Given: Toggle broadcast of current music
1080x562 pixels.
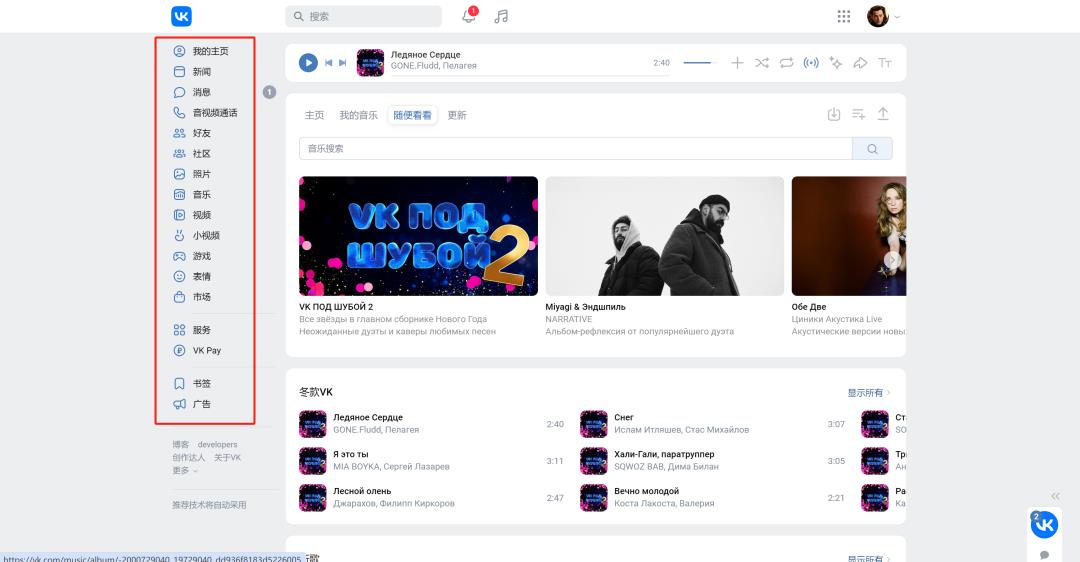Looking at the screenshot, I should [x=811, y=63].
